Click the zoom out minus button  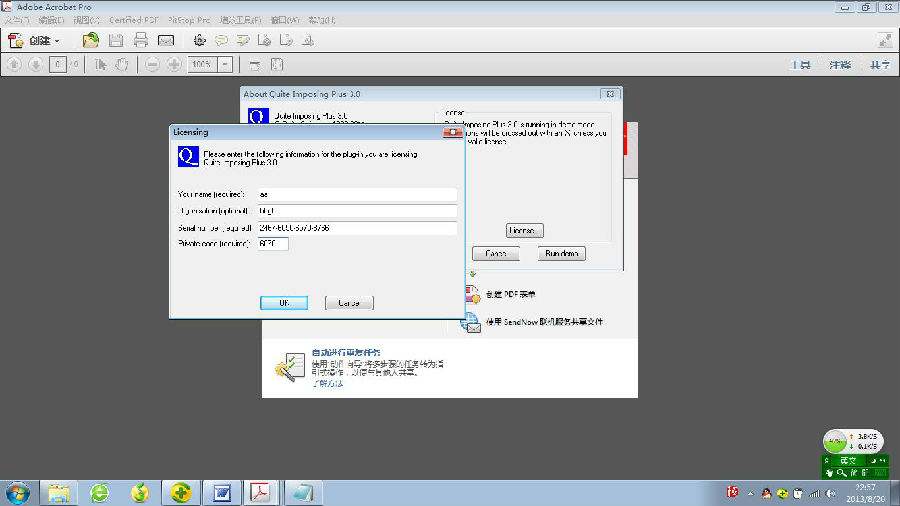tap(152, 65)
